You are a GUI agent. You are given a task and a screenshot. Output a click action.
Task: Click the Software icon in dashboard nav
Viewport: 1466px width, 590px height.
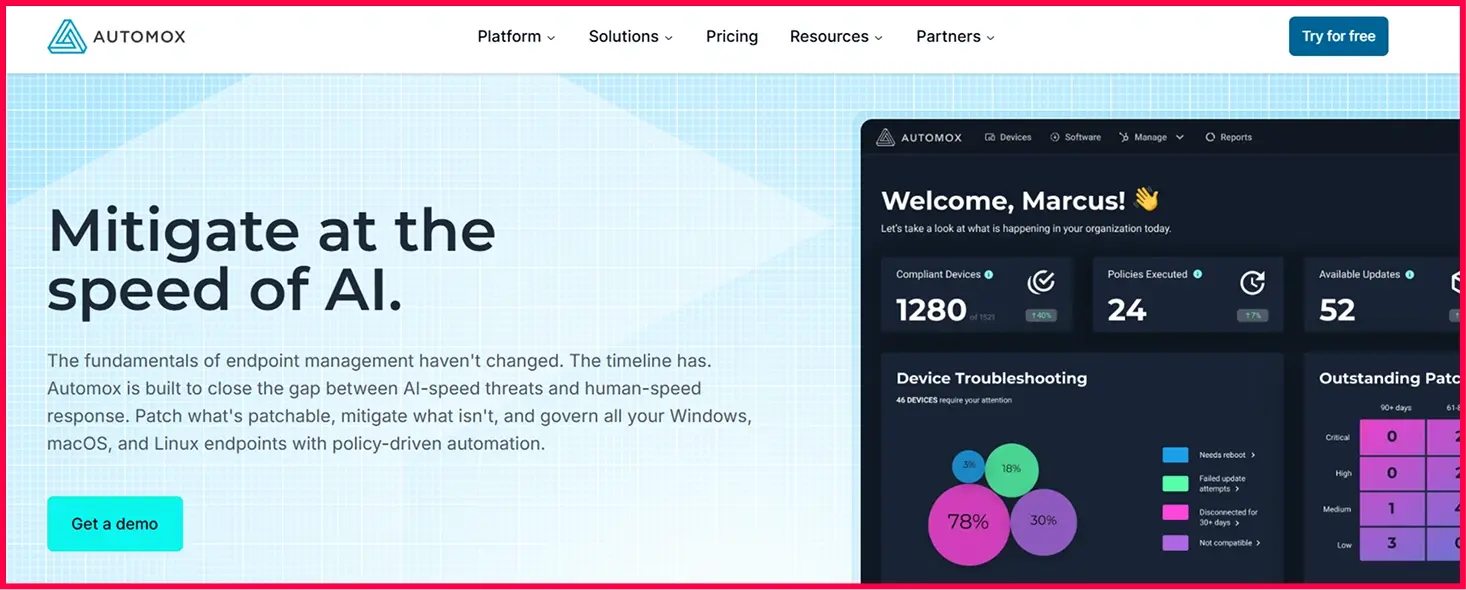pos(1055,137)
